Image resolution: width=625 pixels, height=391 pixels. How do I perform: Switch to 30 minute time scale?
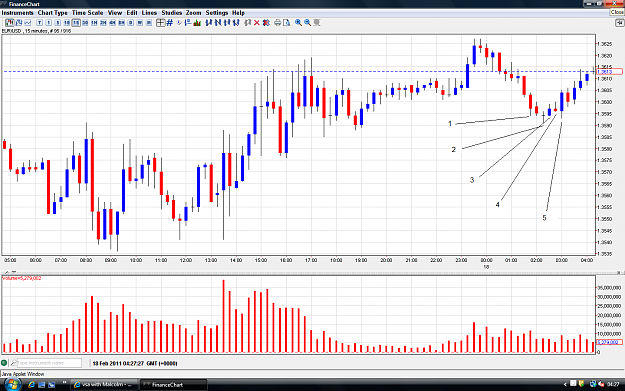85,23
